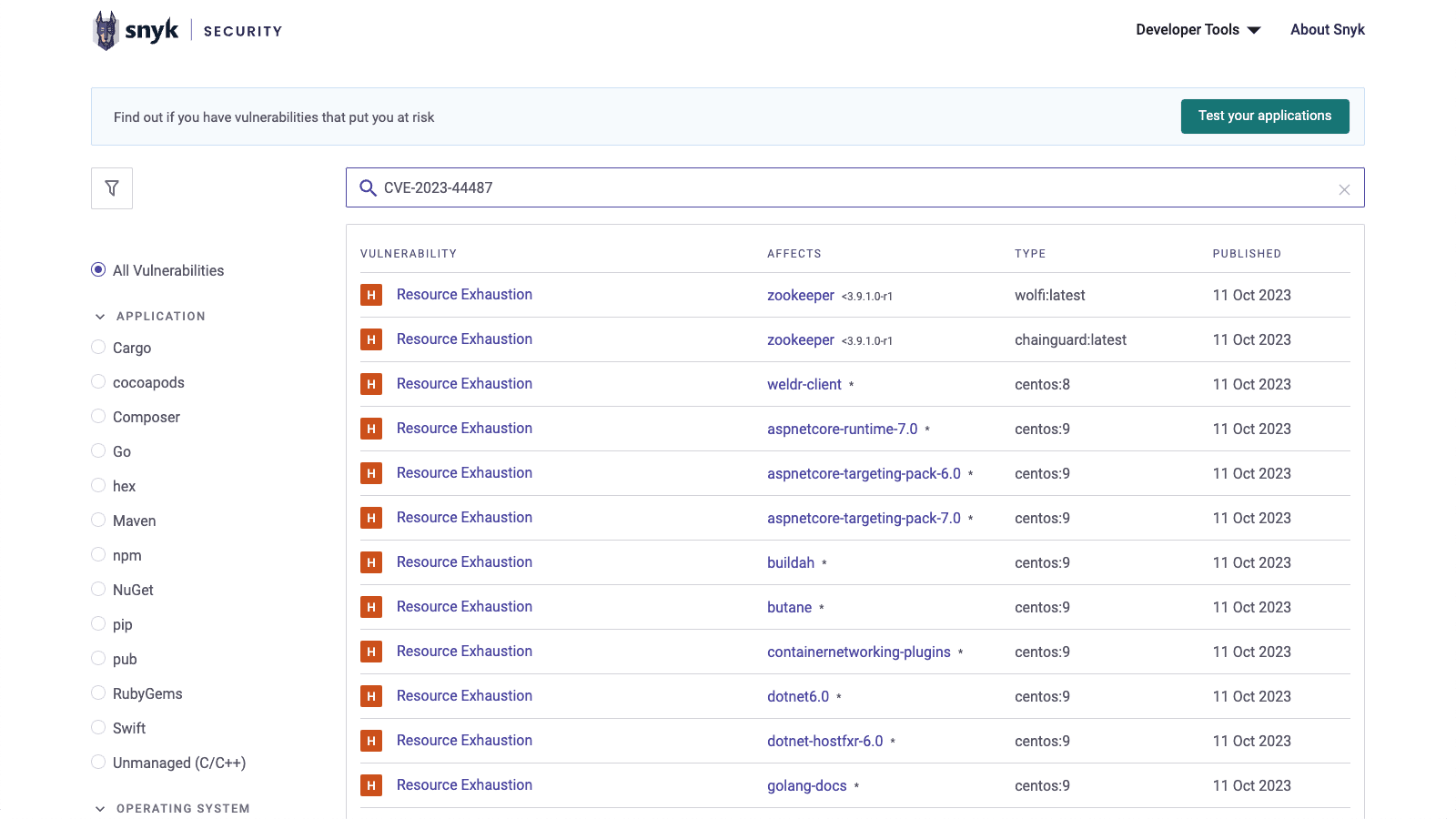
Task: Open the Developer Tools dropdown menu
Action: [1198, 30]
